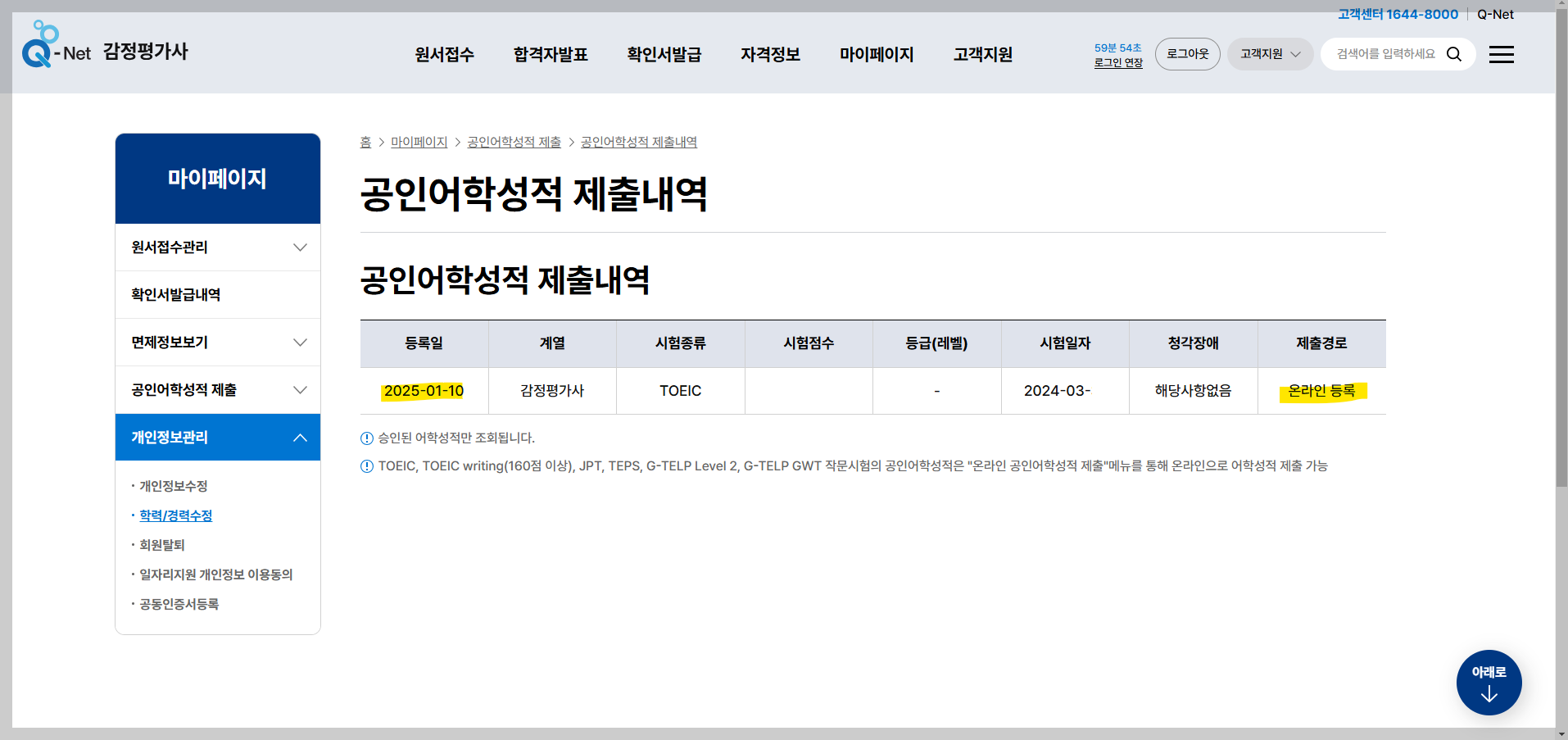Select 원서접수관리 sidebar label
1568x740 pixels.
pyautogui.click(x=170, y=247)
